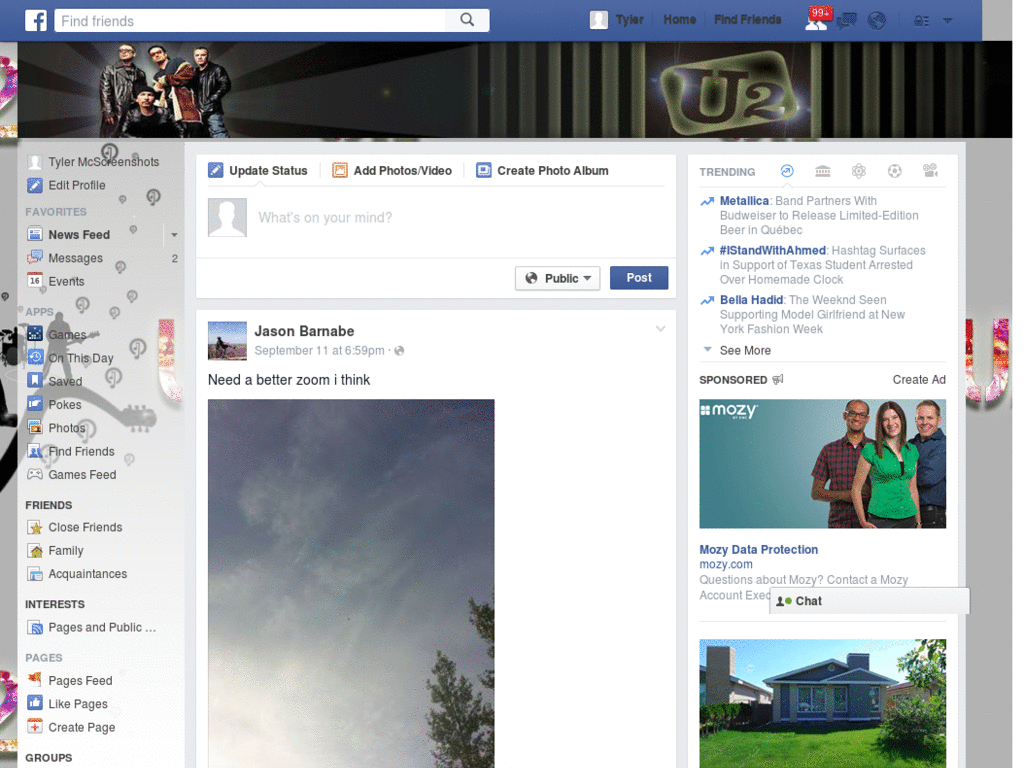Switch to Update Status tab
1024x768 pixels.
coord(258,170)
